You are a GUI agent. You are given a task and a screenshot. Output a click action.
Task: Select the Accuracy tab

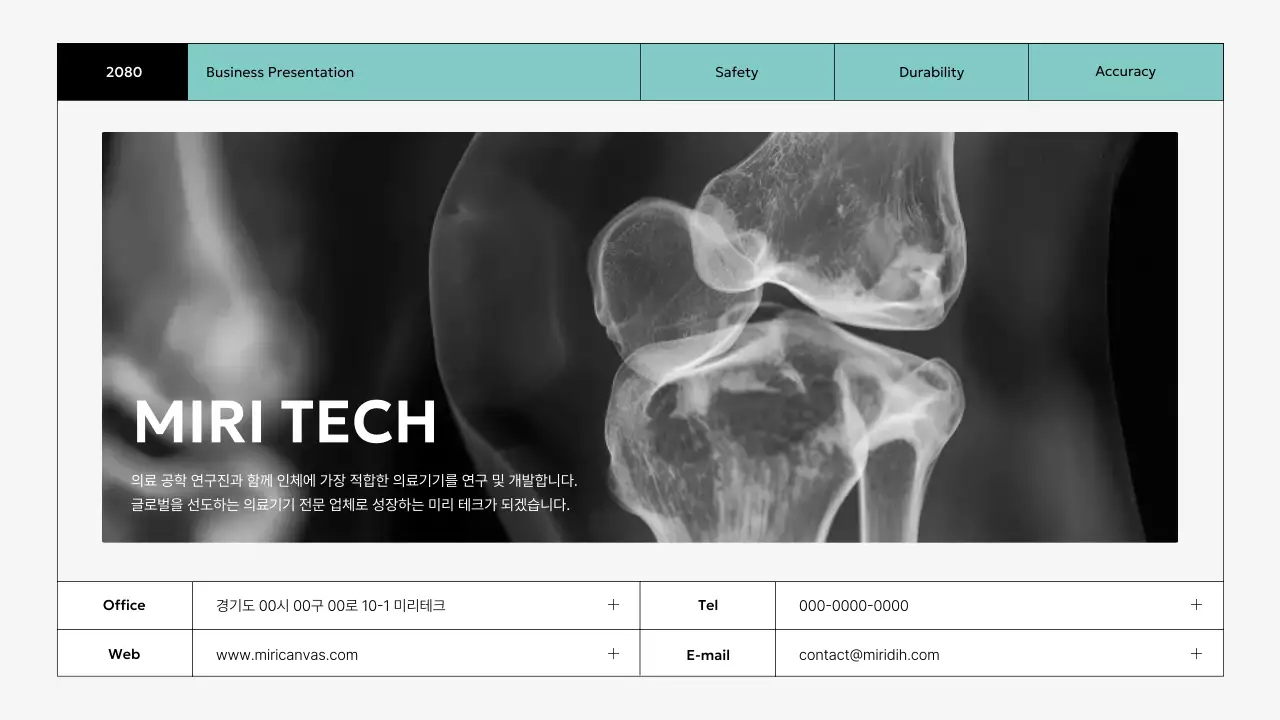[1125, 72]
